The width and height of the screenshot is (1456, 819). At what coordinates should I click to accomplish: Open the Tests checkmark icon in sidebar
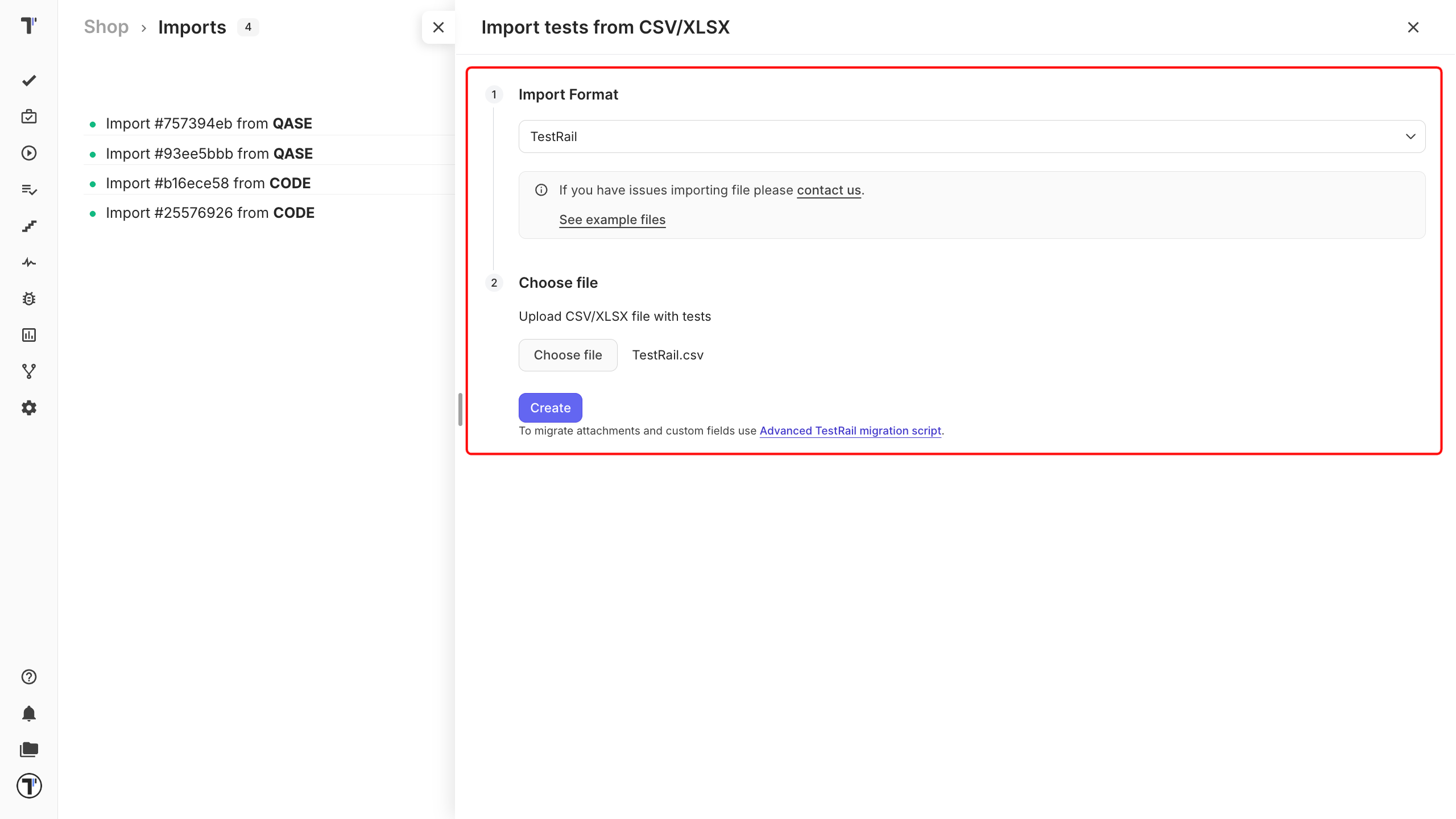[29, 81]
